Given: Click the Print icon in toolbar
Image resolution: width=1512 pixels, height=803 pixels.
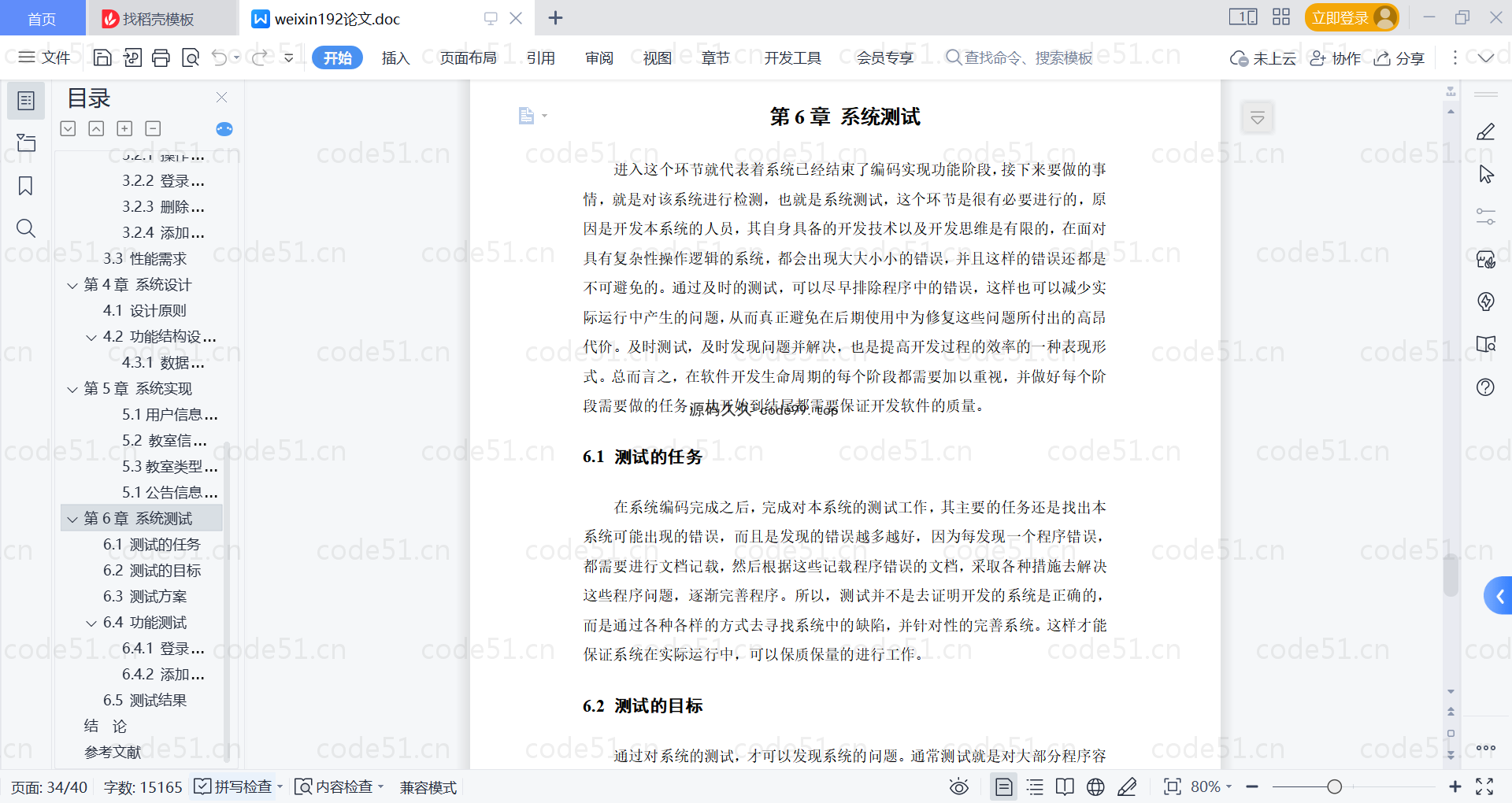Looking at the screenshot, I should (x=161, y=57).
